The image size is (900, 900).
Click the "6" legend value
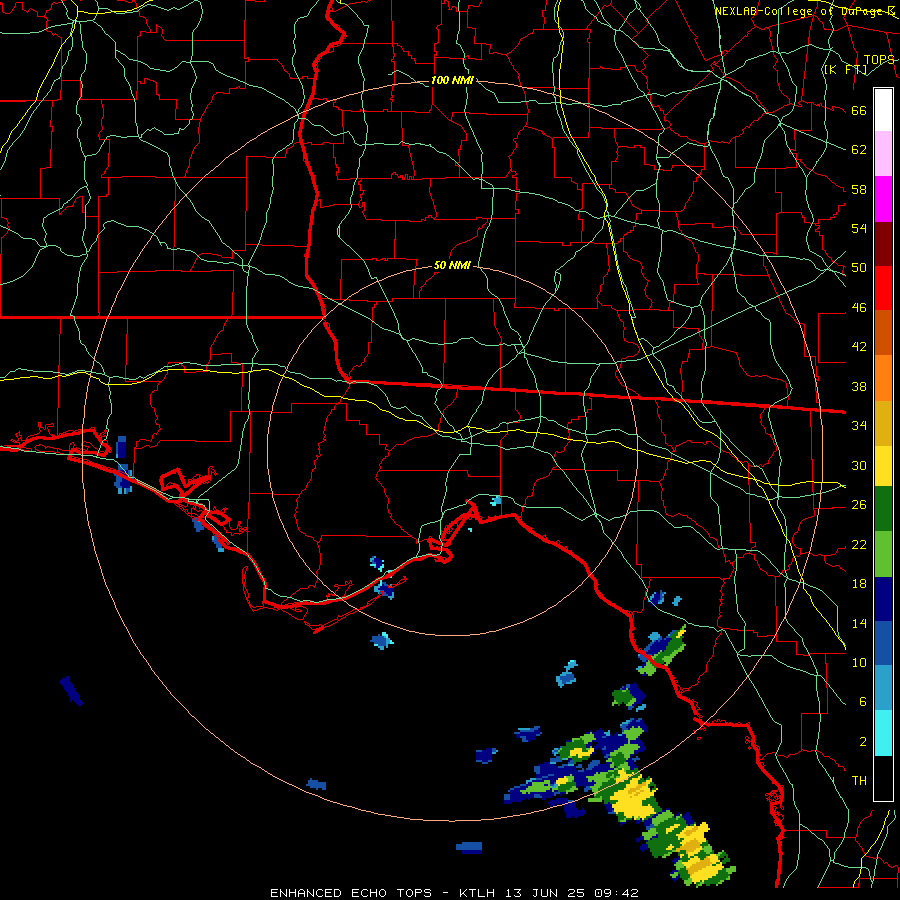coord(863,701)
